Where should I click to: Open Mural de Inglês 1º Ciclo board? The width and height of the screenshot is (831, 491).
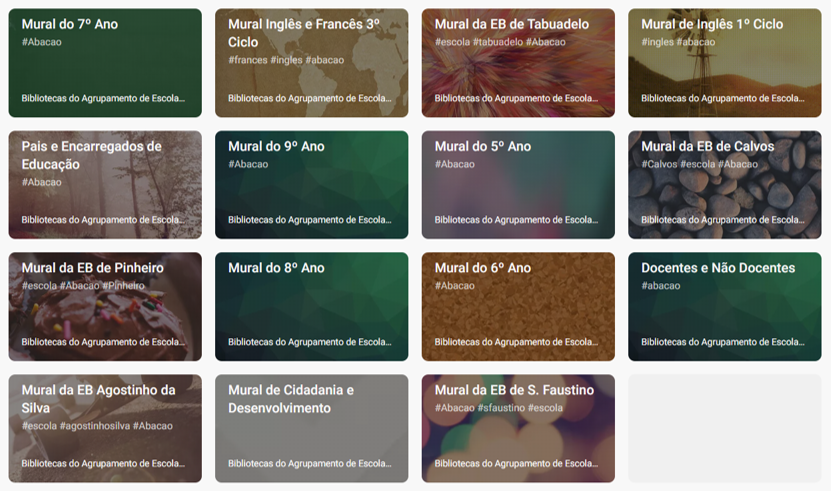(724, 63)
